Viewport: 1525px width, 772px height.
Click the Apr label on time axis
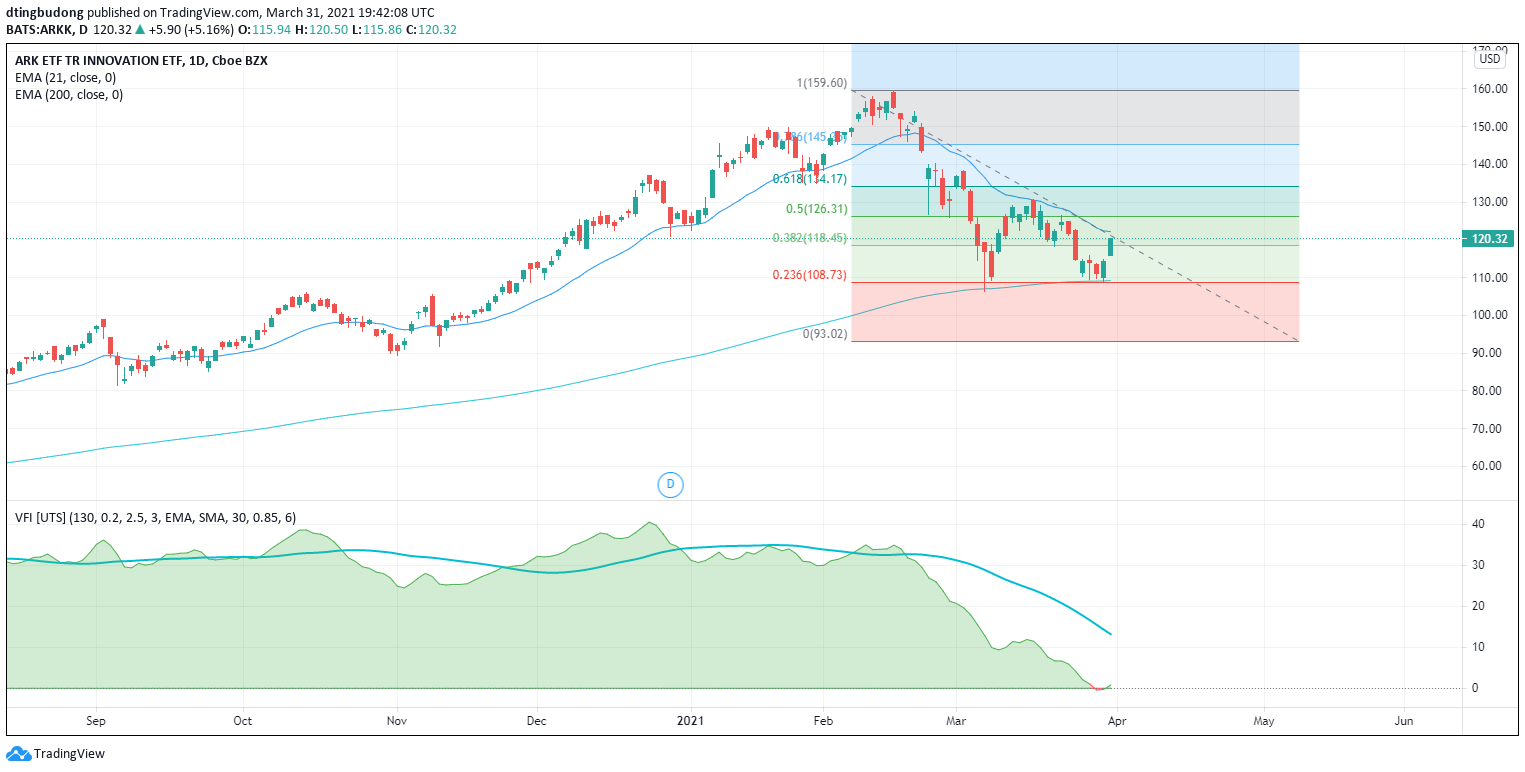click(1117, 720)
